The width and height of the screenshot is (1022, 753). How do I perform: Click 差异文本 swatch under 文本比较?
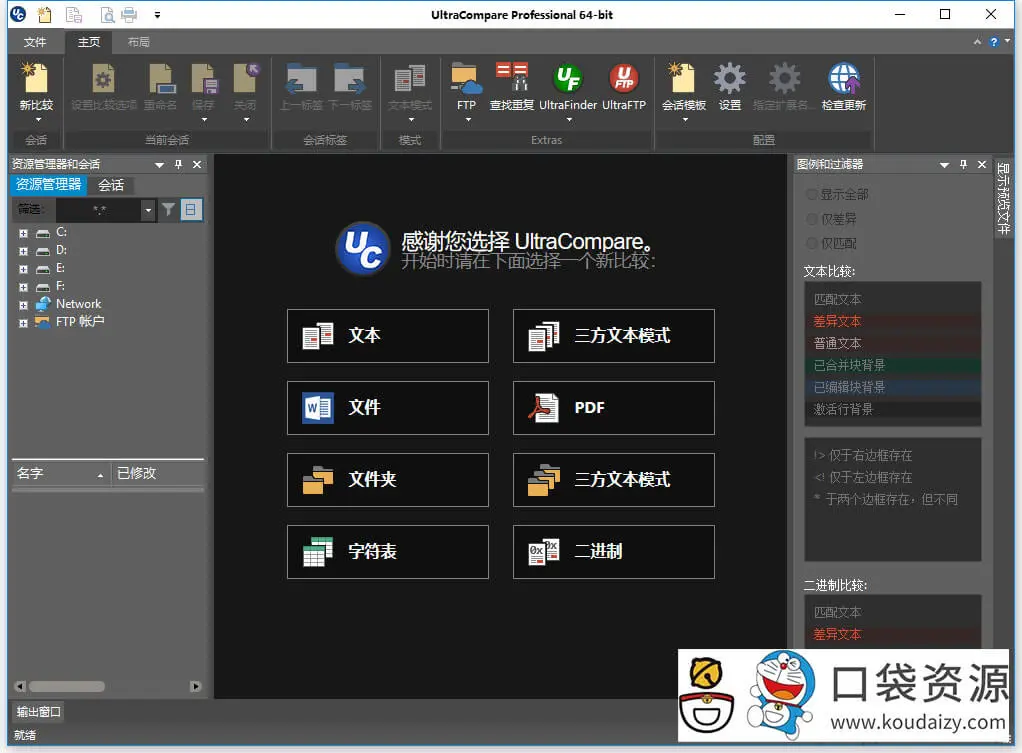(x=893, y=321)
